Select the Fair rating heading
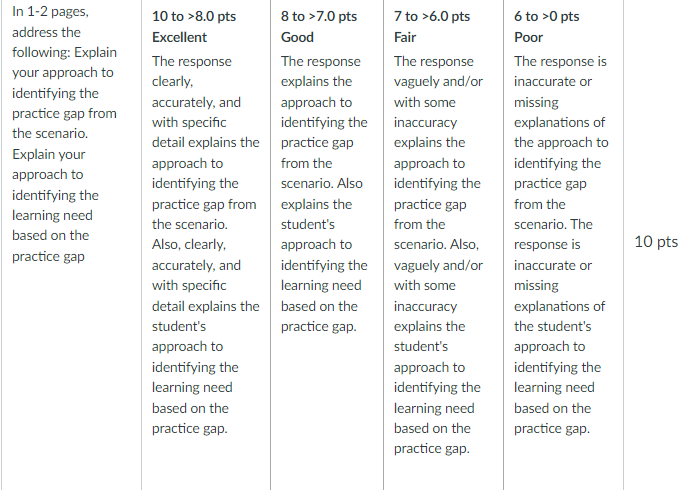 (x=405, y=37)
